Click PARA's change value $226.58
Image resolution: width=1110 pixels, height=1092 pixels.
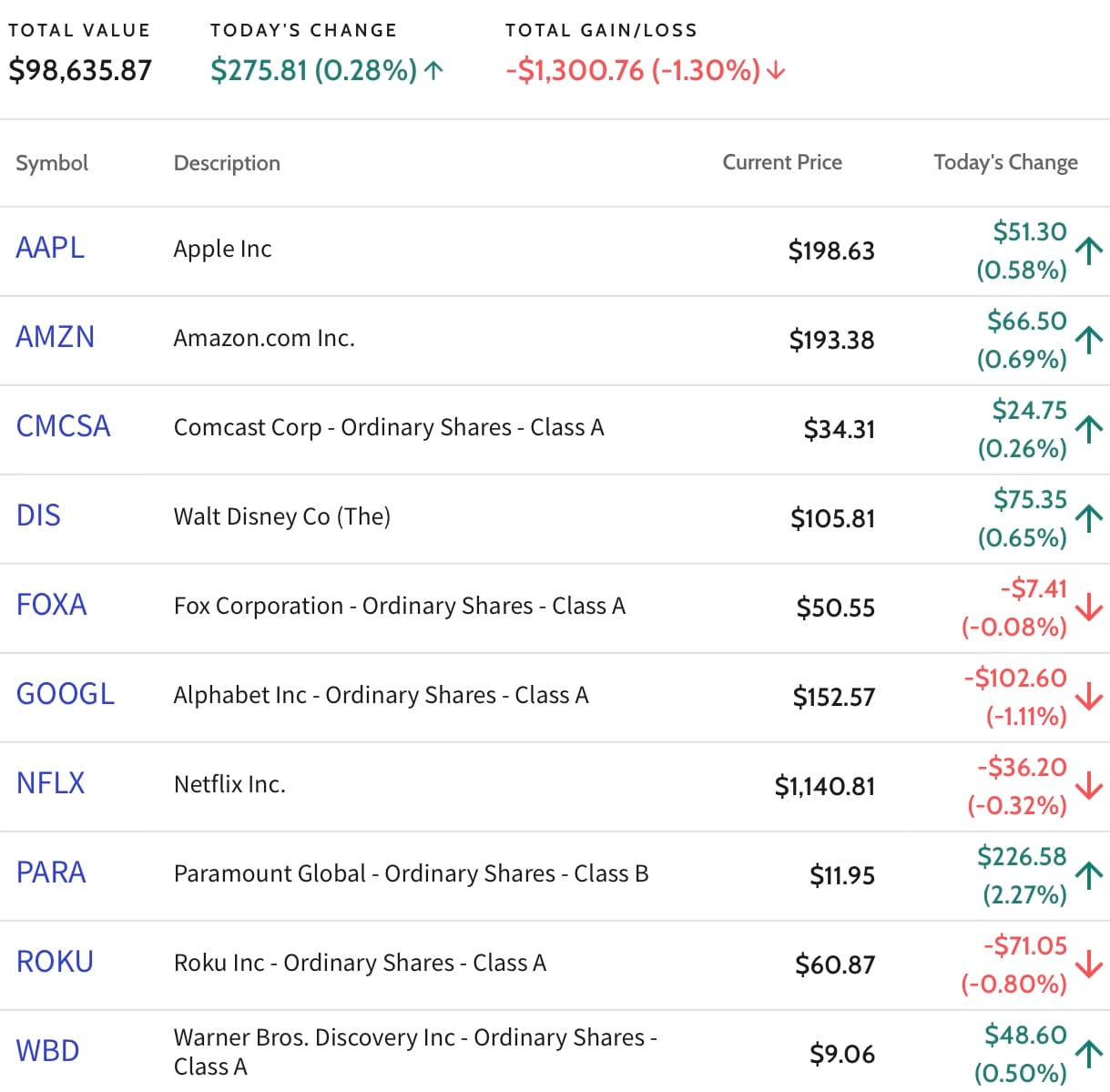pos(1022,856)
